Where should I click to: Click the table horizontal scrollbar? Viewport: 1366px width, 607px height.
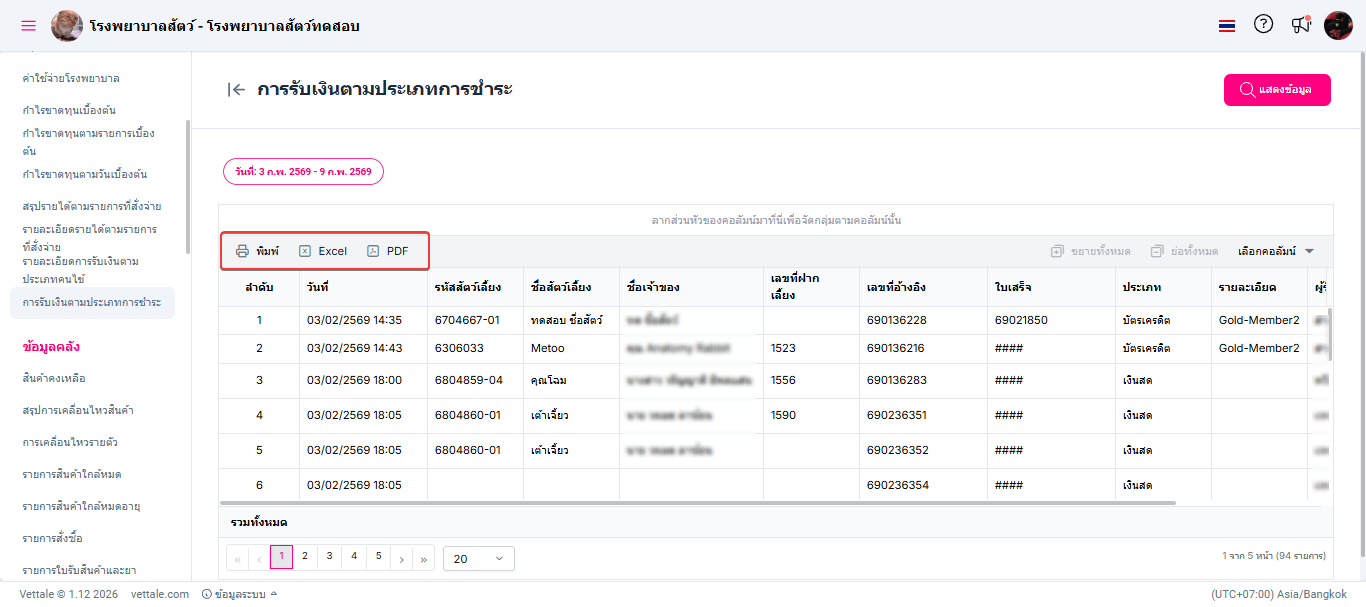698,502
